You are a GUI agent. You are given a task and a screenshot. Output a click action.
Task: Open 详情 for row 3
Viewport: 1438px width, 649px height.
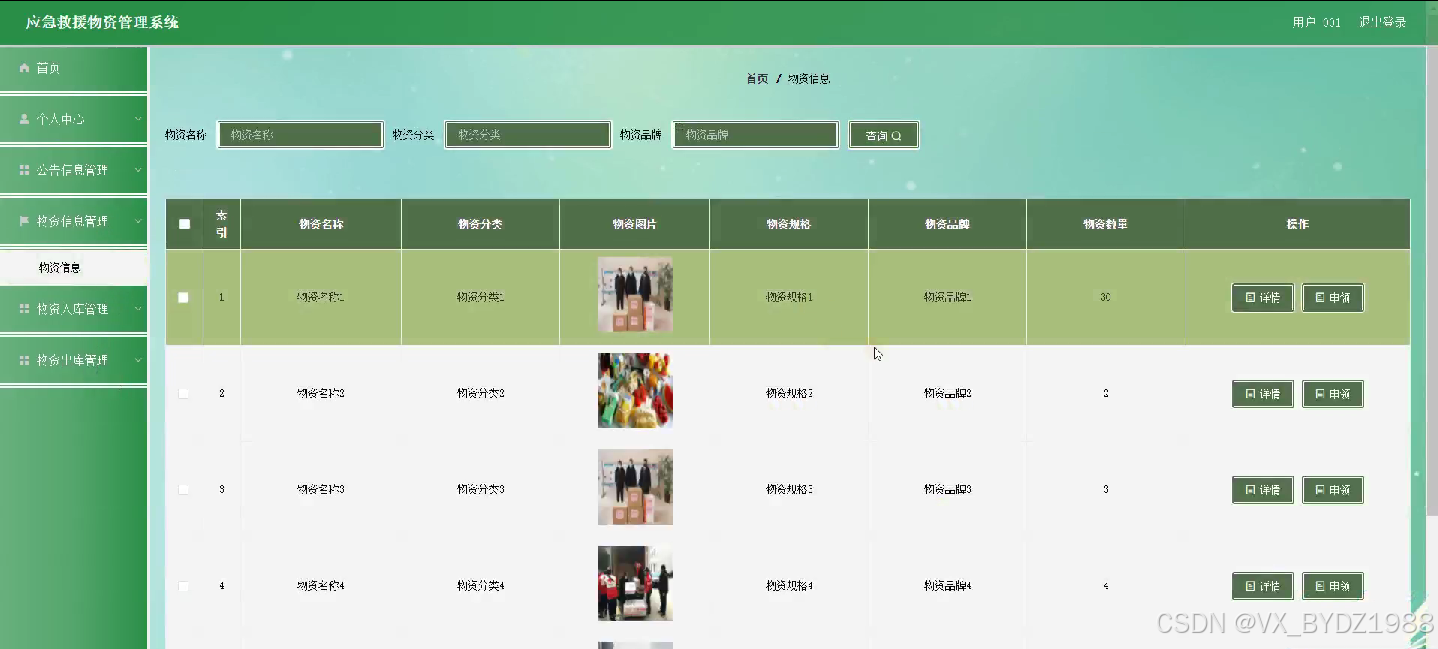tap(1262, 490)
